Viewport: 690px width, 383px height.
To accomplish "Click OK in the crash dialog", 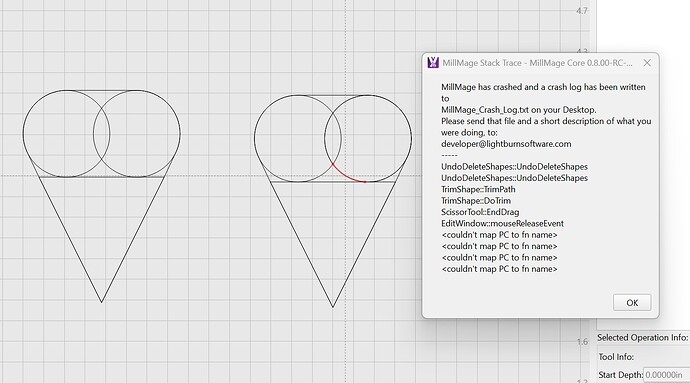I will 632,302.
